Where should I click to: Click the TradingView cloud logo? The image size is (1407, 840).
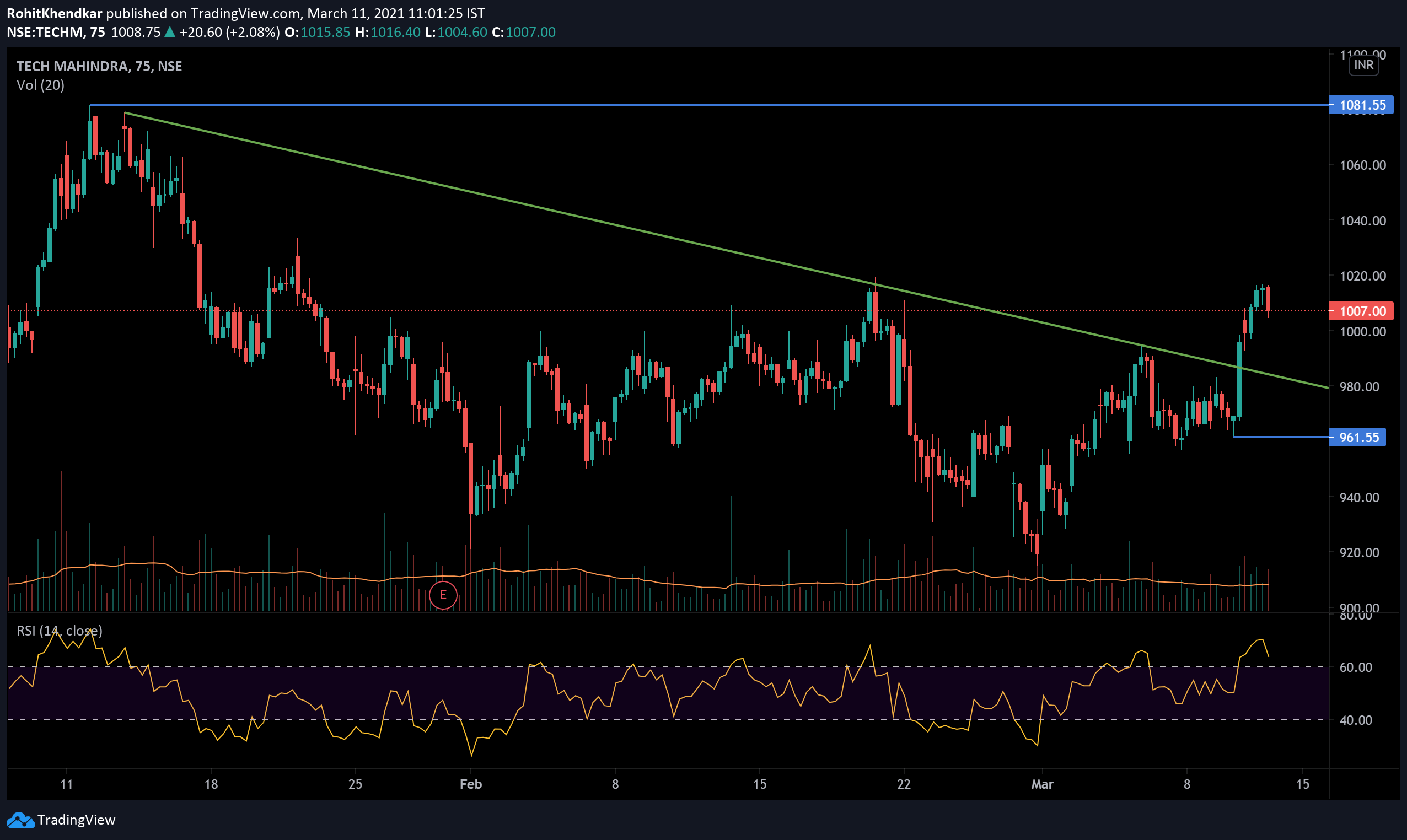[x=20, y=820]
